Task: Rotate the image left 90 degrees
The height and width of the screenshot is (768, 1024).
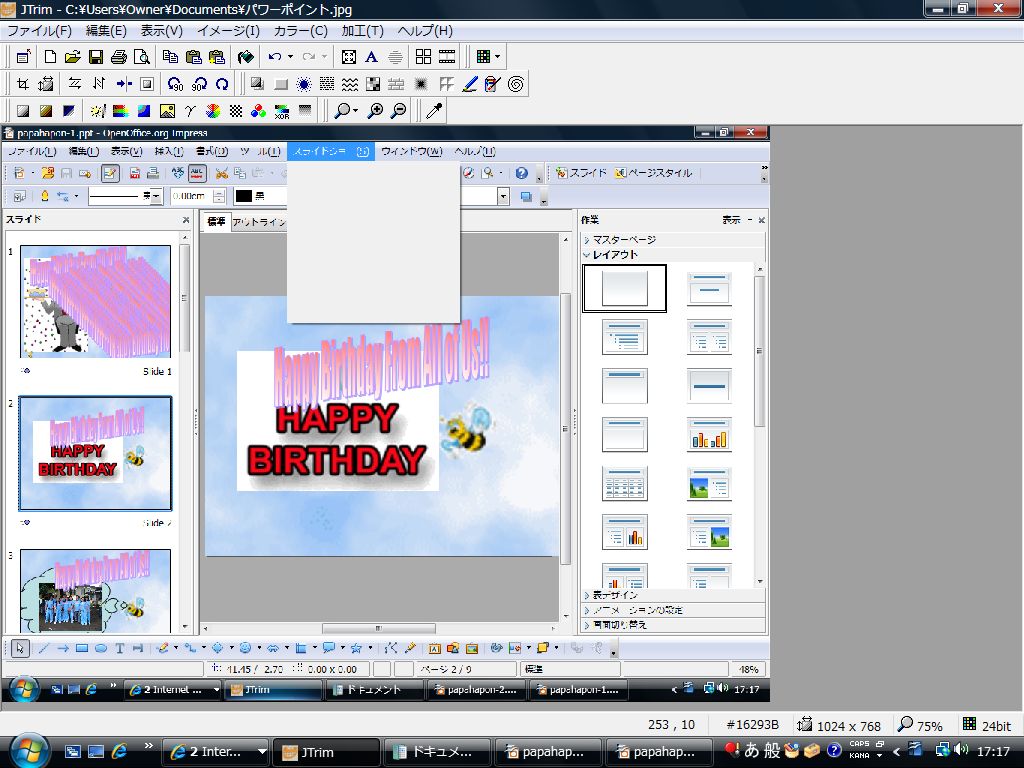Action: (x=175, y=84)
